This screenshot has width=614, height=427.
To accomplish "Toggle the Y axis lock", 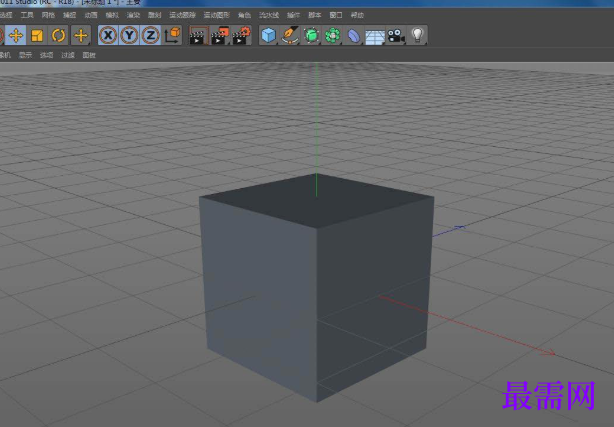I will pyautogui.click(x=129, y=36).
